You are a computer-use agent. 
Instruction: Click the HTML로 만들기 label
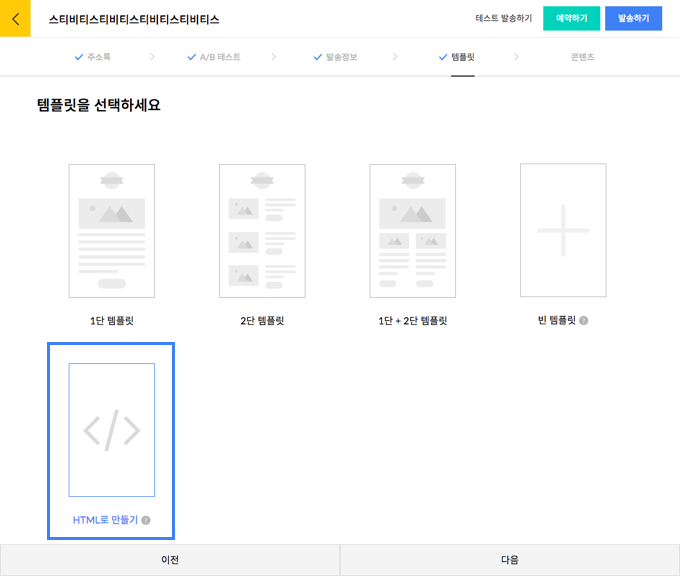pyautogui.click(x=105, y=520)
